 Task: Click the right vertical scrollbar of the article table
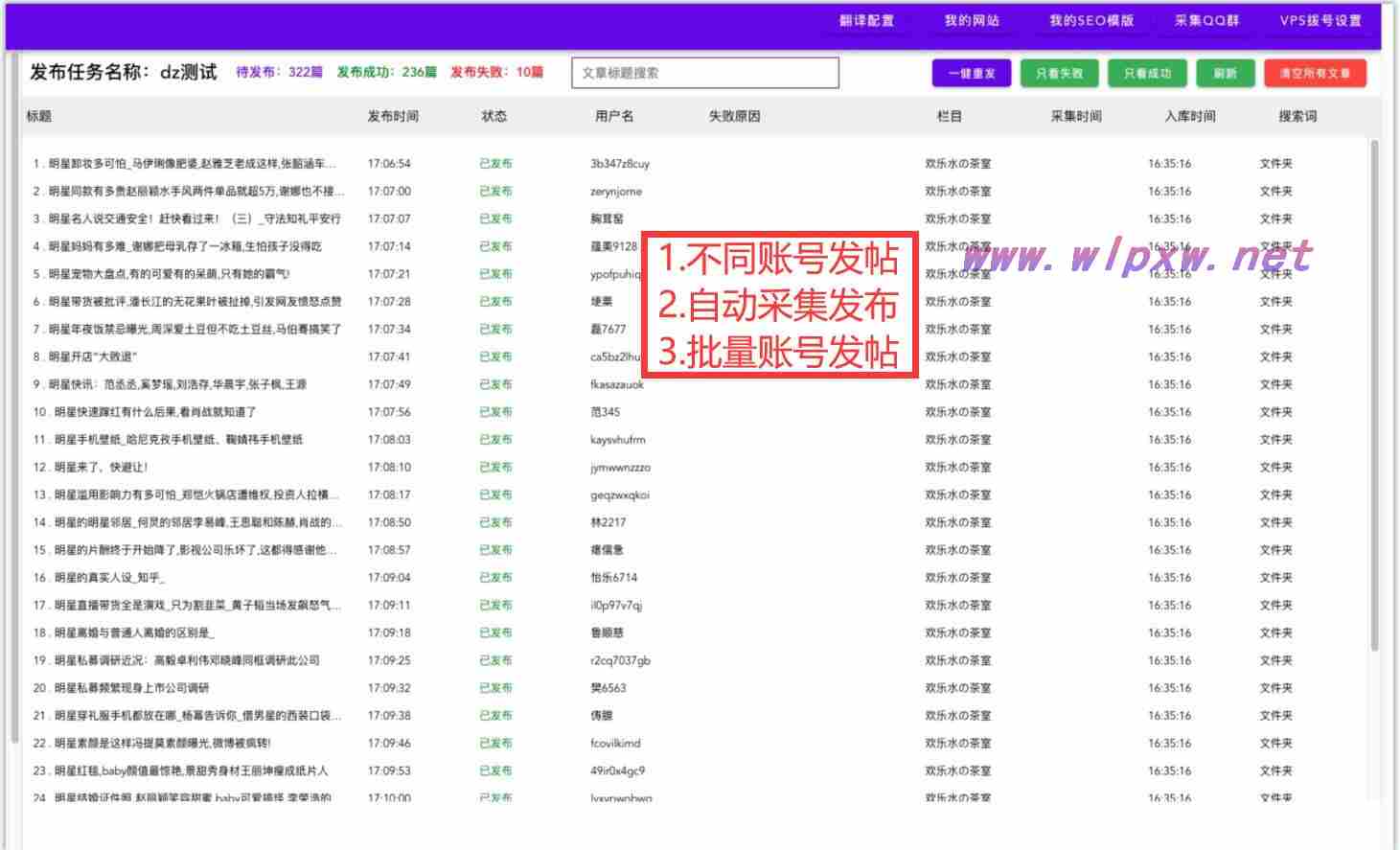click(1375, 398)
